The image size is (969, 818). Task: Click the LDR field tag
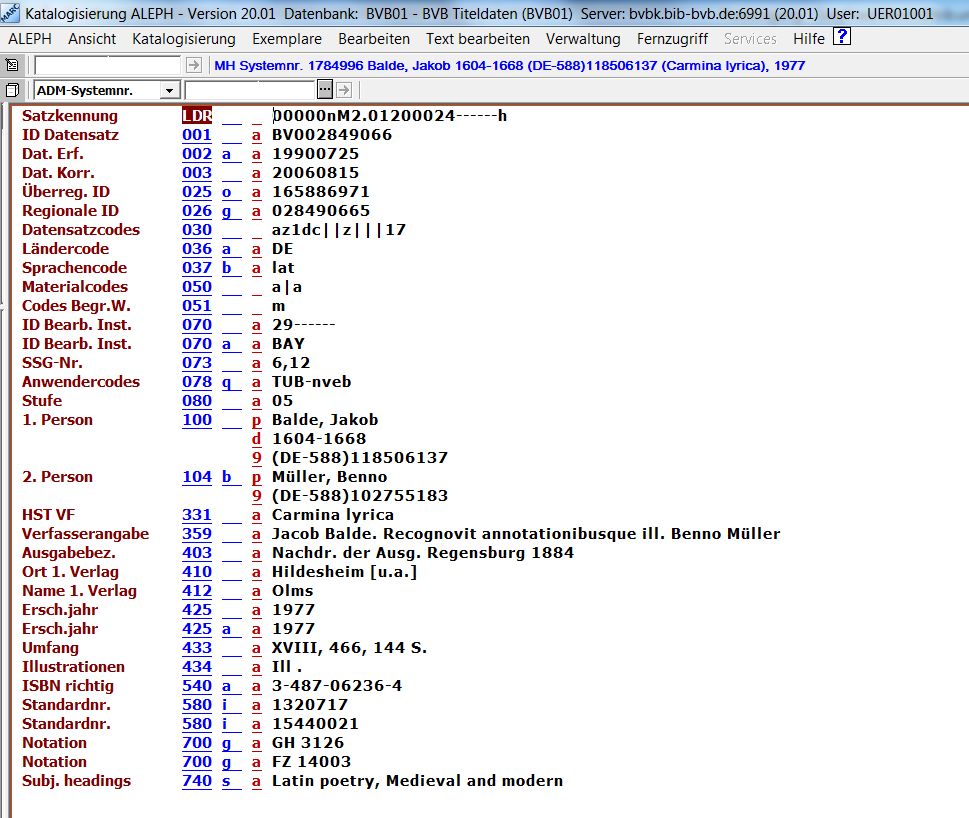coord(197,116)
